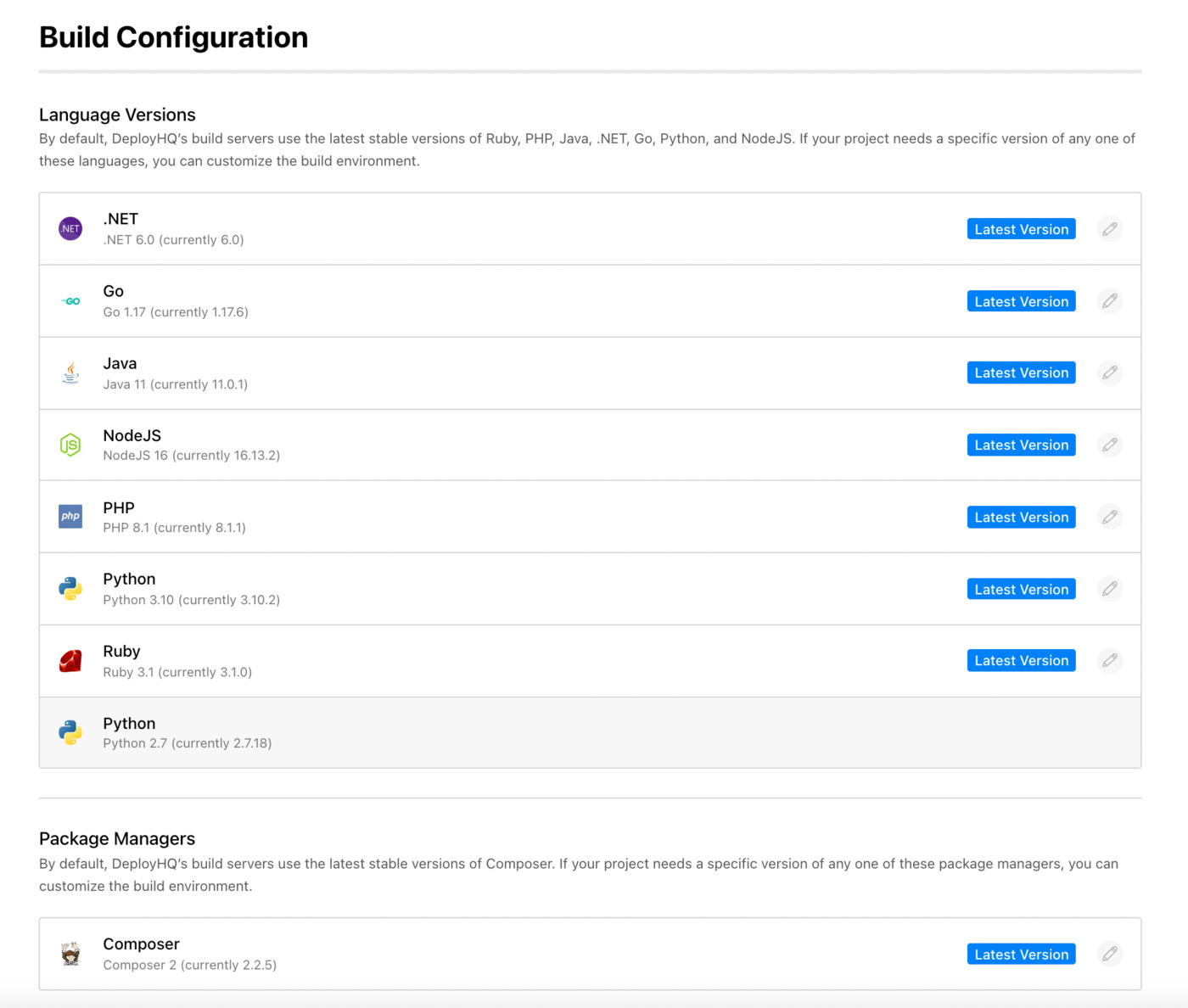The height and width of the screenshot is (1008, 1188).
Task: Click the 'Composer' row title
Action: click(141, 944)
